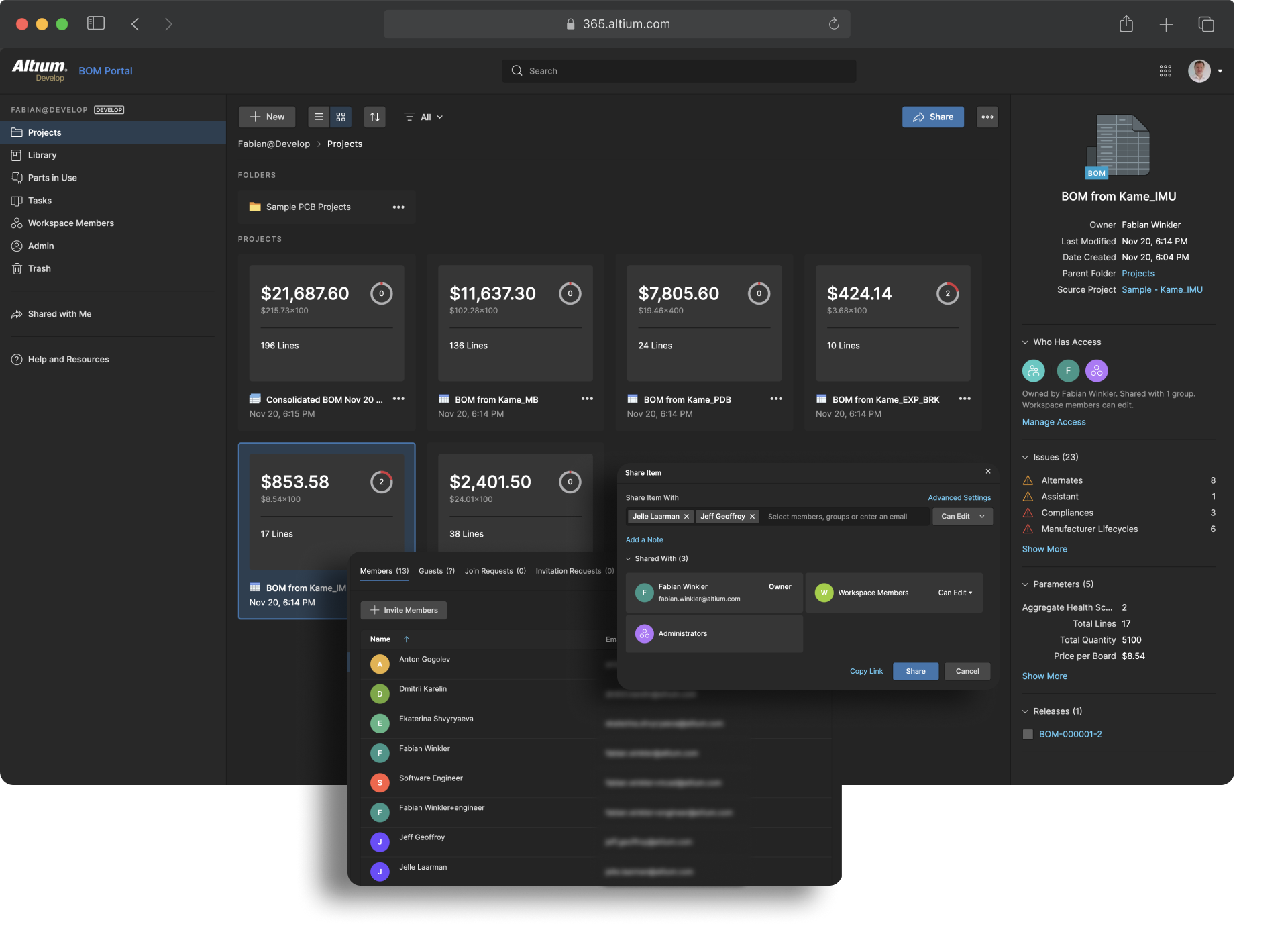Toggle the Safari sidebar button

(96, 23)
